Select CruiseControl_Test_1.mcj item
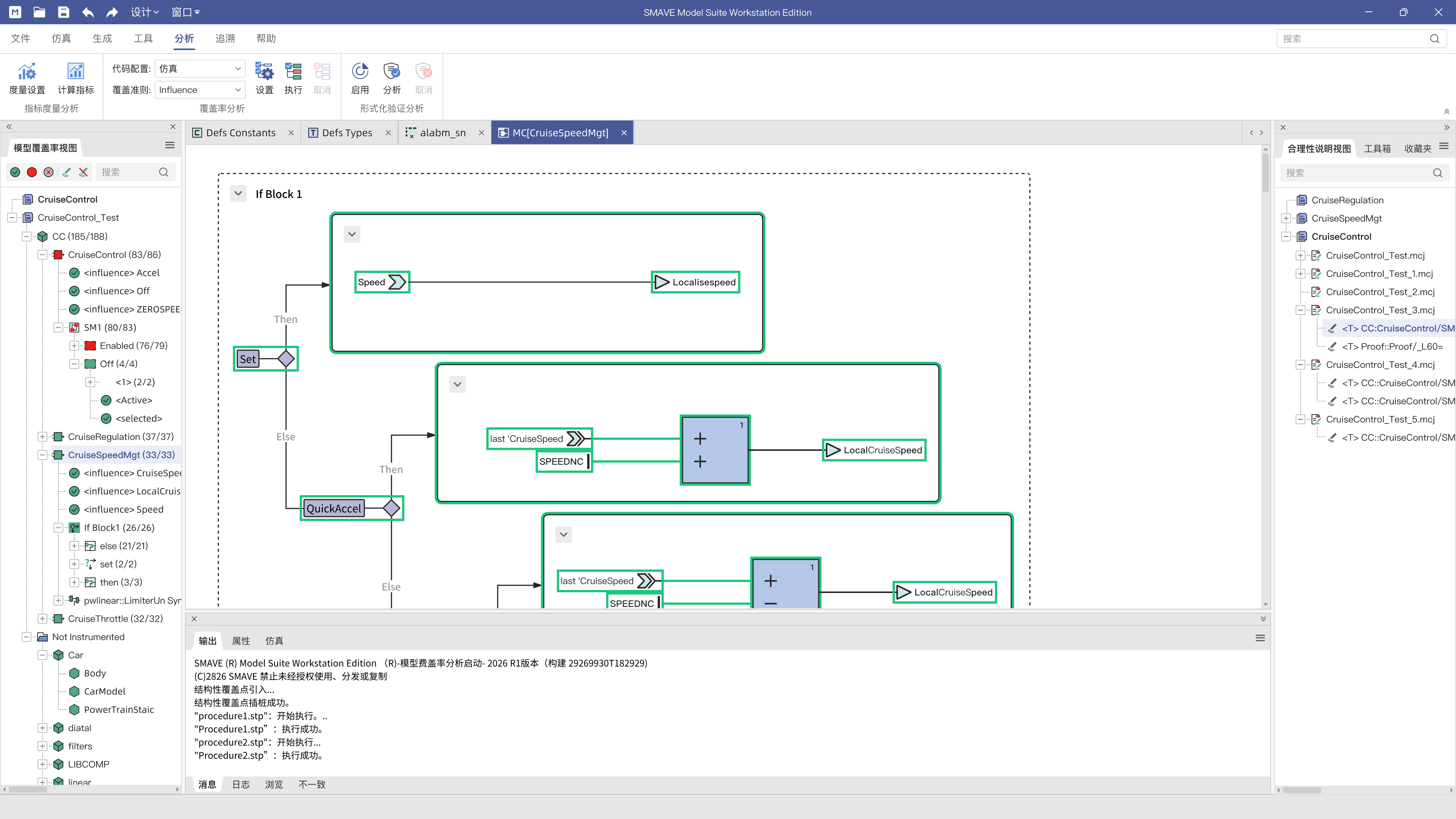The height and width of the screenshot is (819, 1456). pos(1379,274)
